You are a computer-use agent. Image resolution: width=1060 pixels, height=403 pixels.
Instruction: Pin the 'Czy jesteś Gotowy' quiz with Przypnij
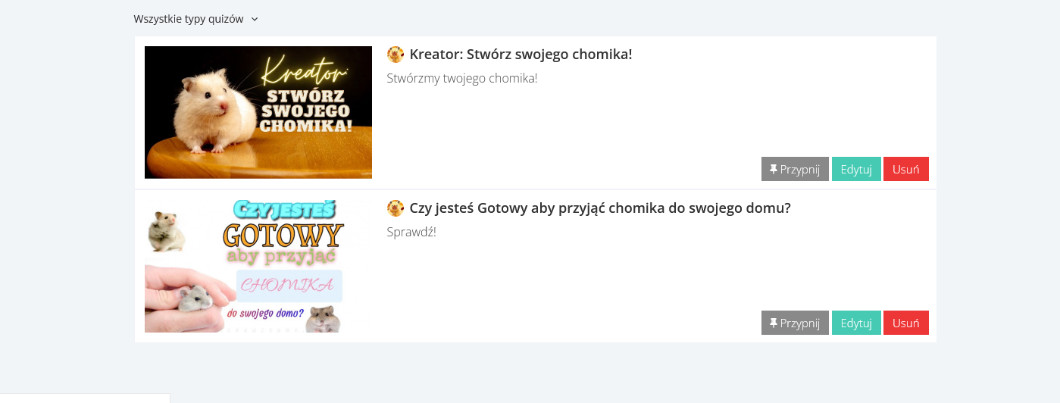pyautogui.click(x=795, y=323)
